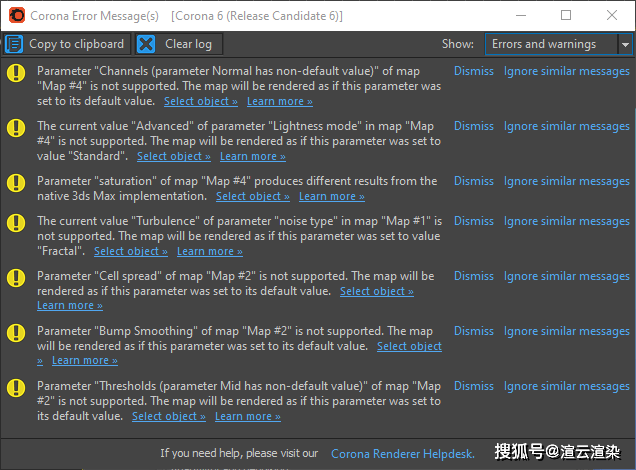Click warning icon for Lightness mode message
Image resolution: width=636 pixels, height=470 pixels.
[16, 128]
